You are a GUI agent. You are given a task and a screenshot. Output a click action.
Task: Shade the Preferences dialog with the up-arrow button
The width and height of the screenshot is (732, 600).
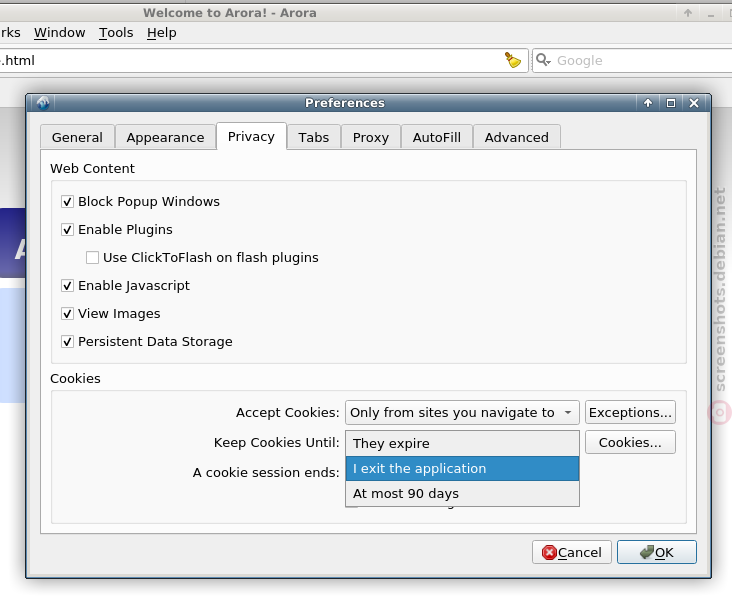(x=648, y=103)
